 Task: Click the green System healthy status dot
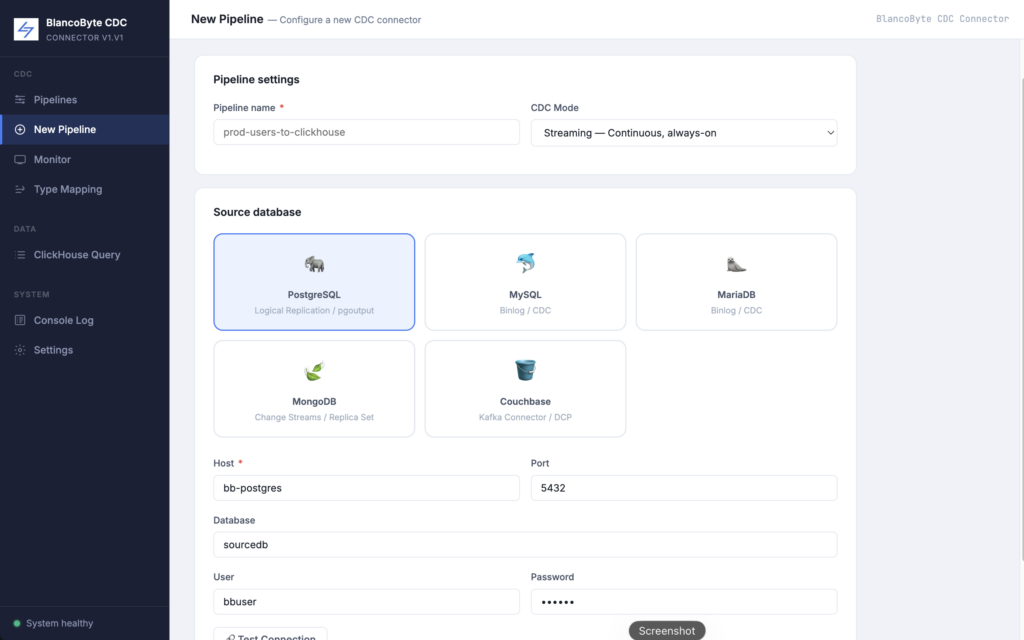click(x=17, y=624)
